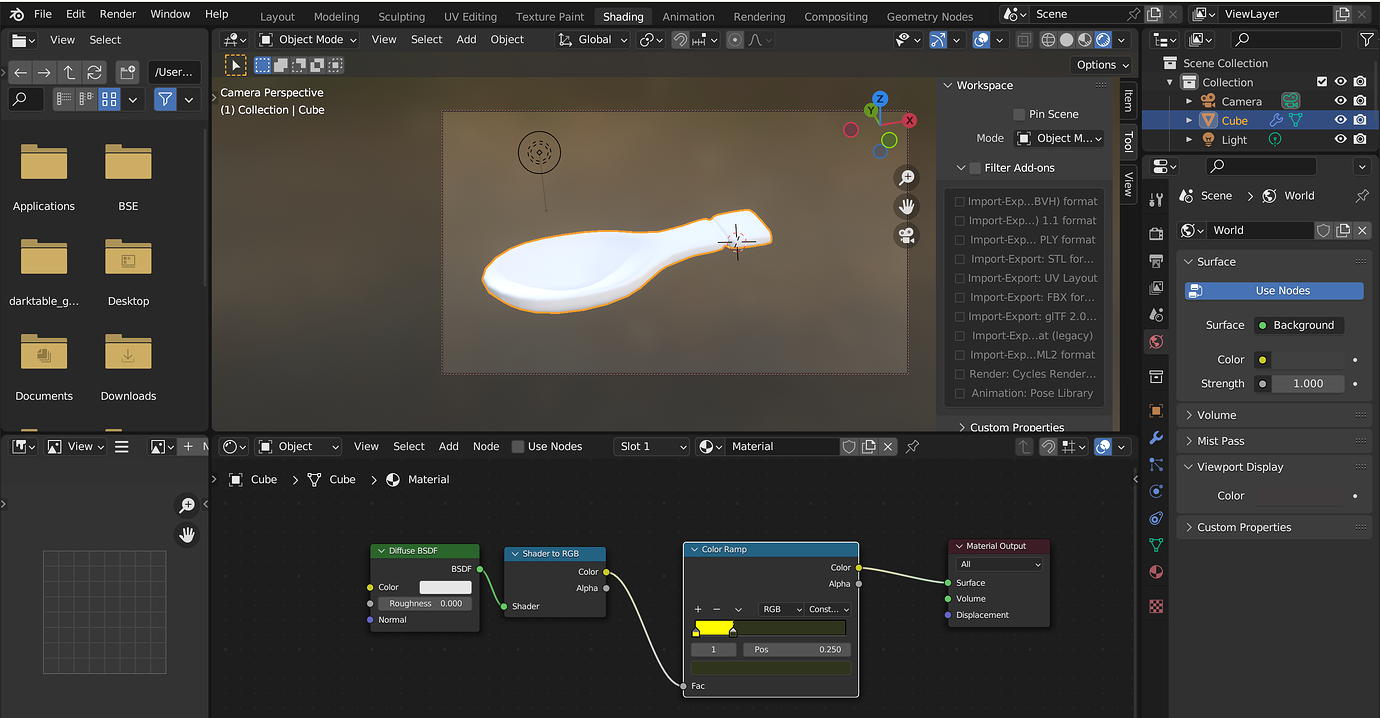Open the Particles properties tab icon
The width and height of the screenshot is (1380, 718).
1156,465
